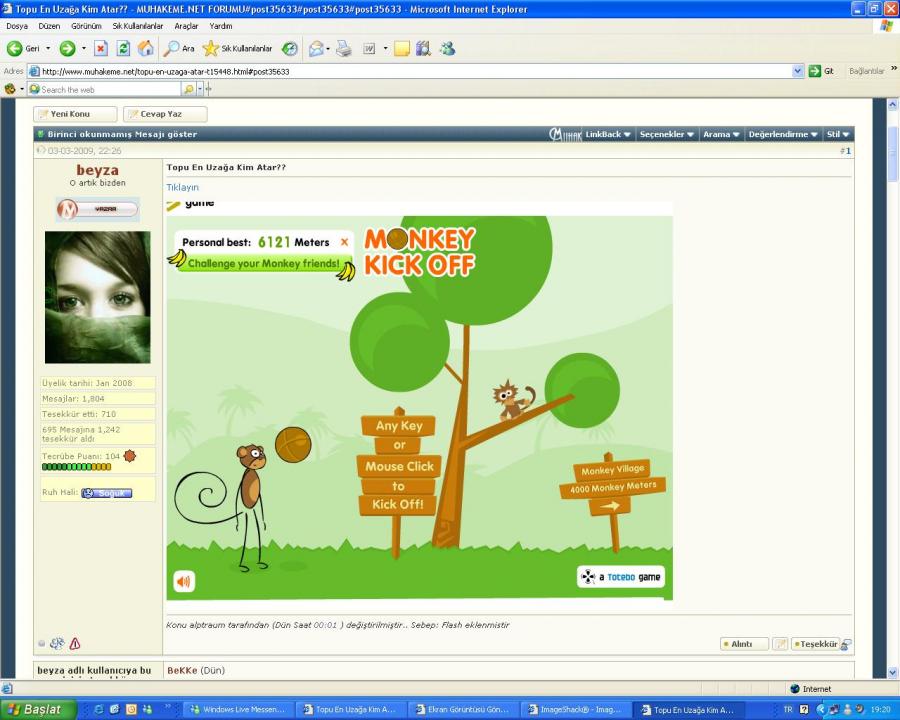This screenshot has width=900, height=720.
Task: Mute the game using the speaker icon
Action: click(x=184, y=580)
